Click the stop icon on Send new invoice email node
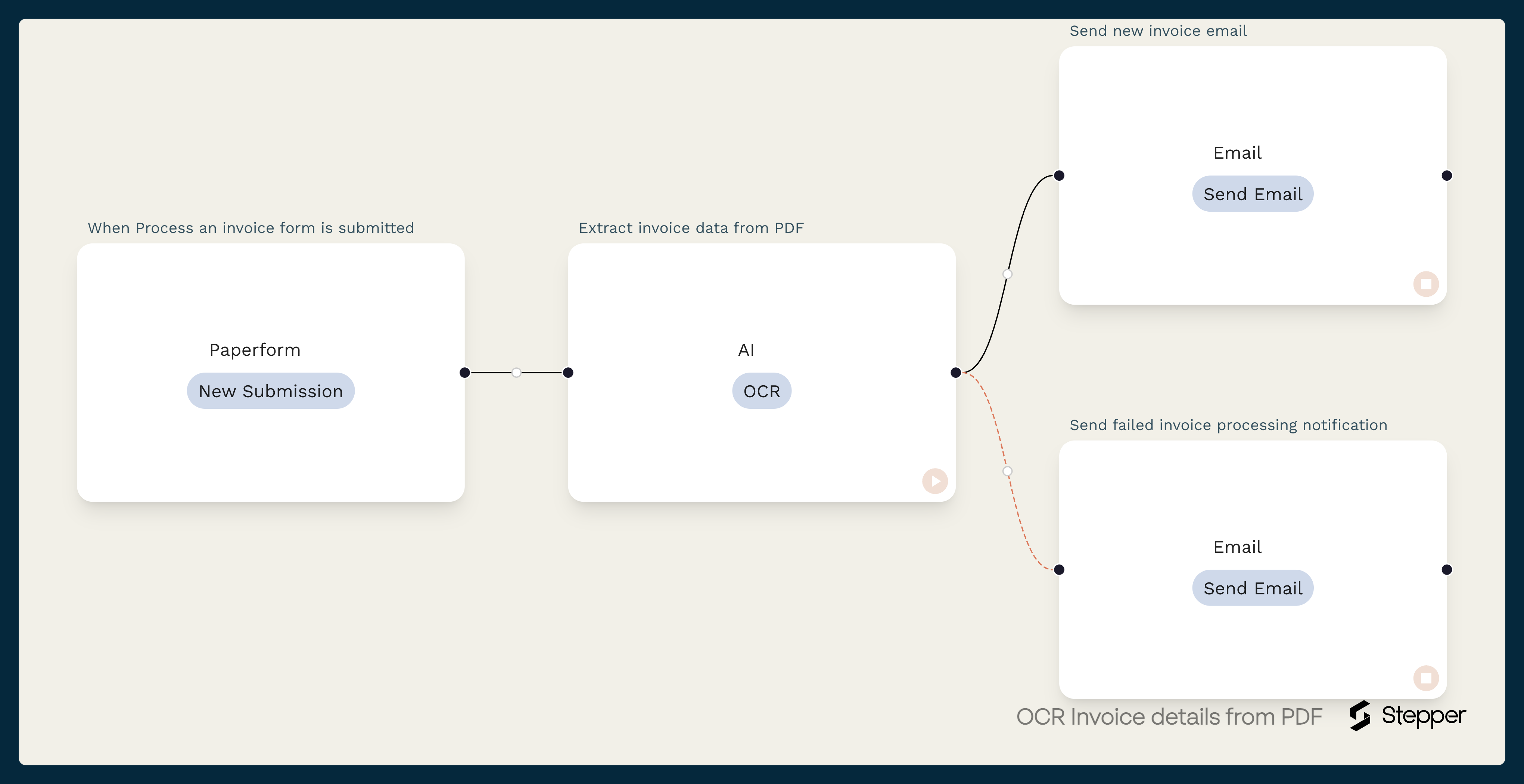 [x=1426, y=284]
